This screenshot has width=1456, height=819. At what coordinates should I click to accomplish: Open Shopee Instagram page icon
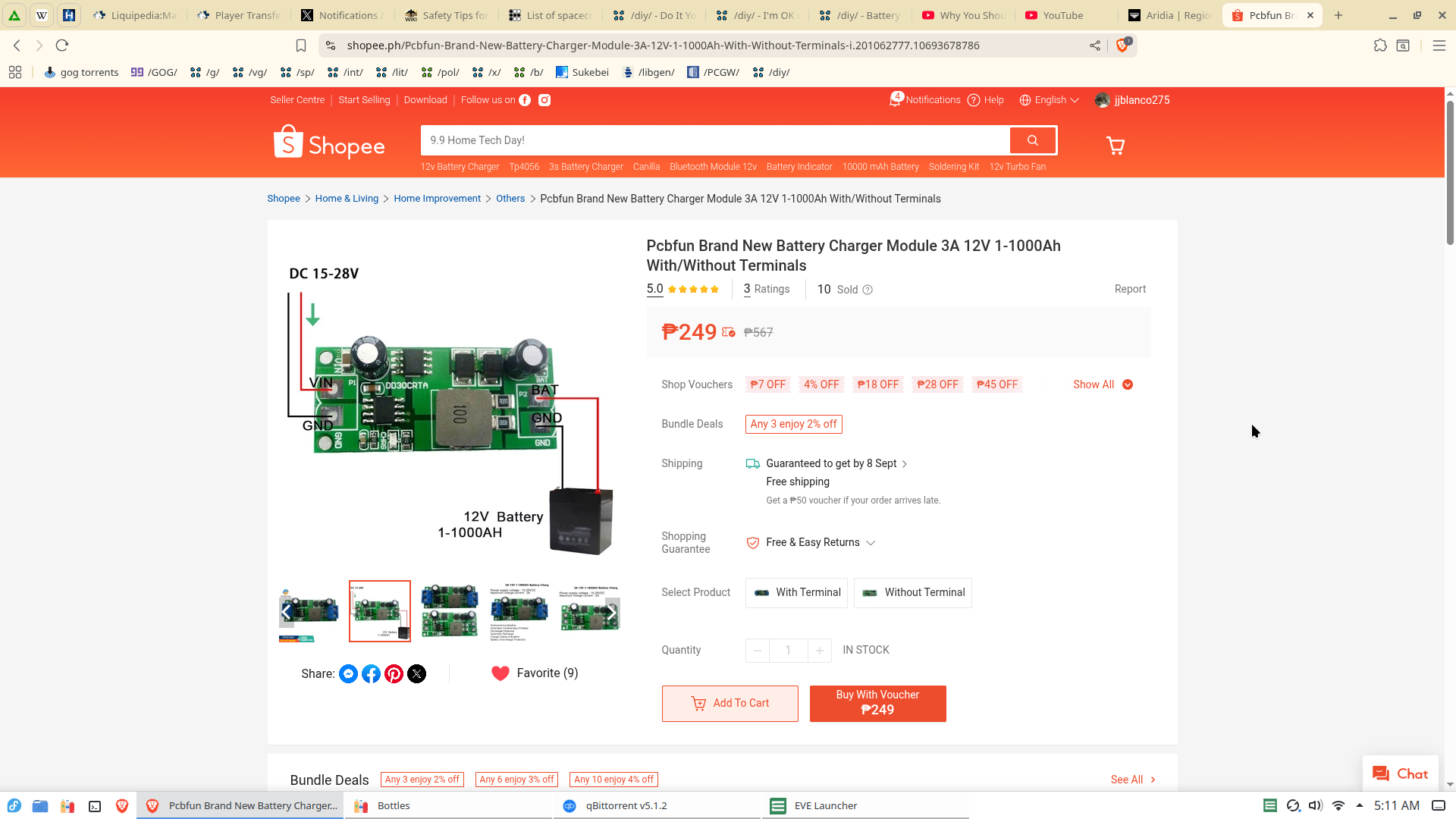point(544,100)
